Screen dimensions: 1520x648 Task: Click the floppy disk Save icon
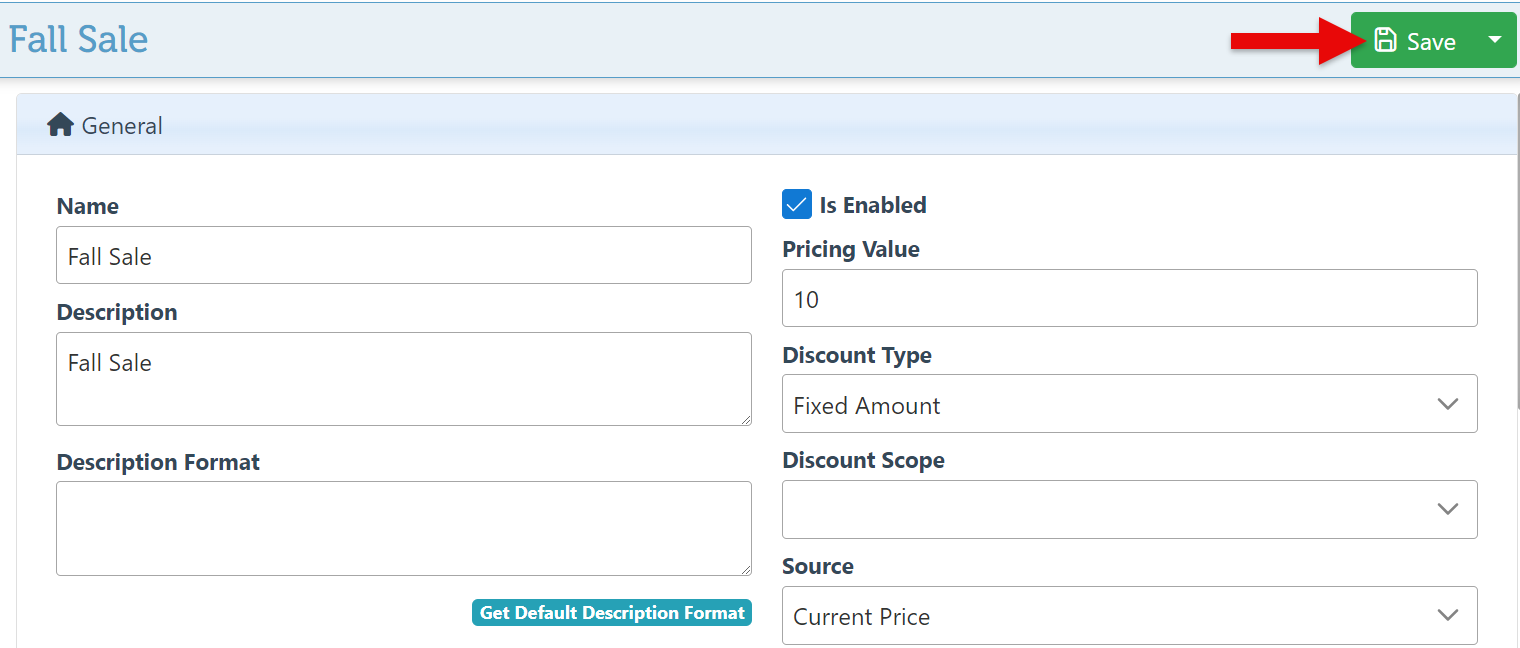tap(1385, 41)
